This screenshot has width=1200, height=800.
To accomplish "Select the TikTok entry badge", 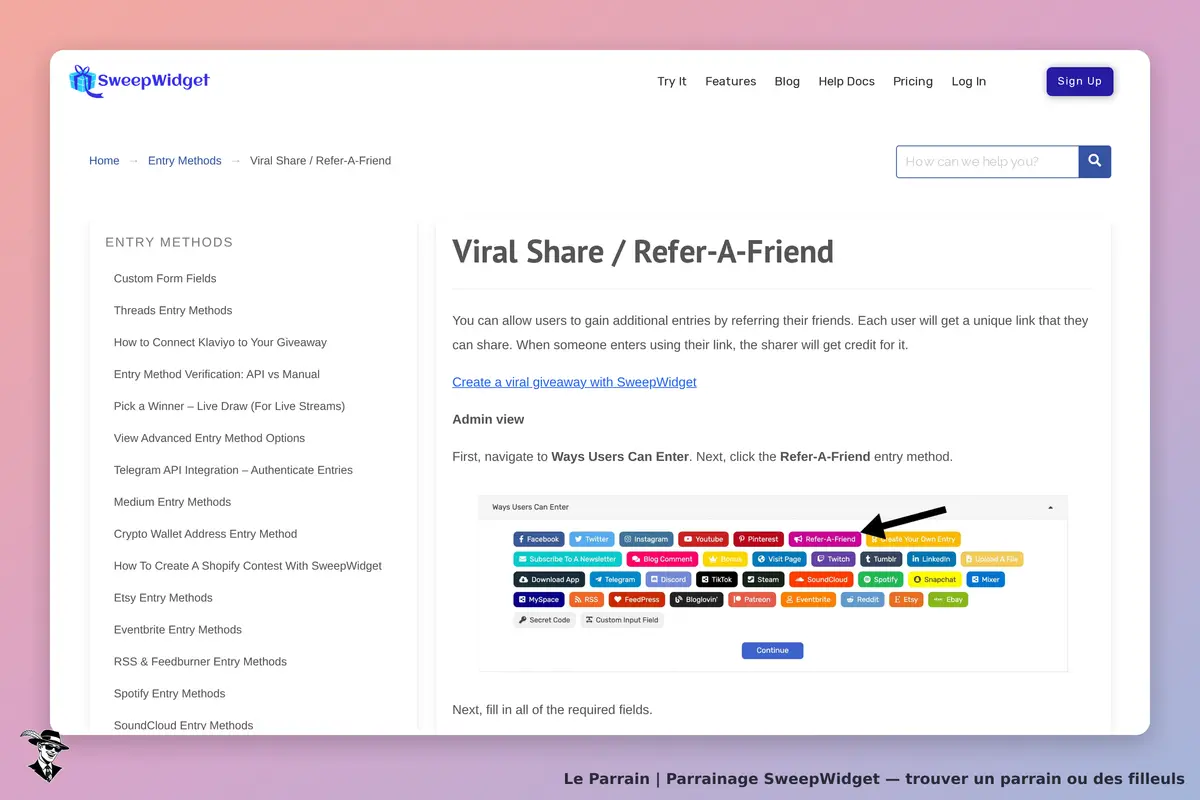I will click(717, 579).
